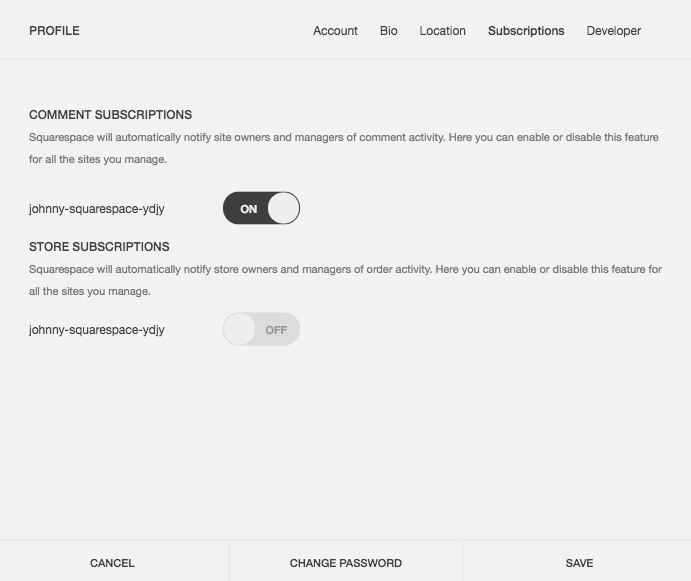Save the profile changes
691x581 pixels.
pos(579,563)
